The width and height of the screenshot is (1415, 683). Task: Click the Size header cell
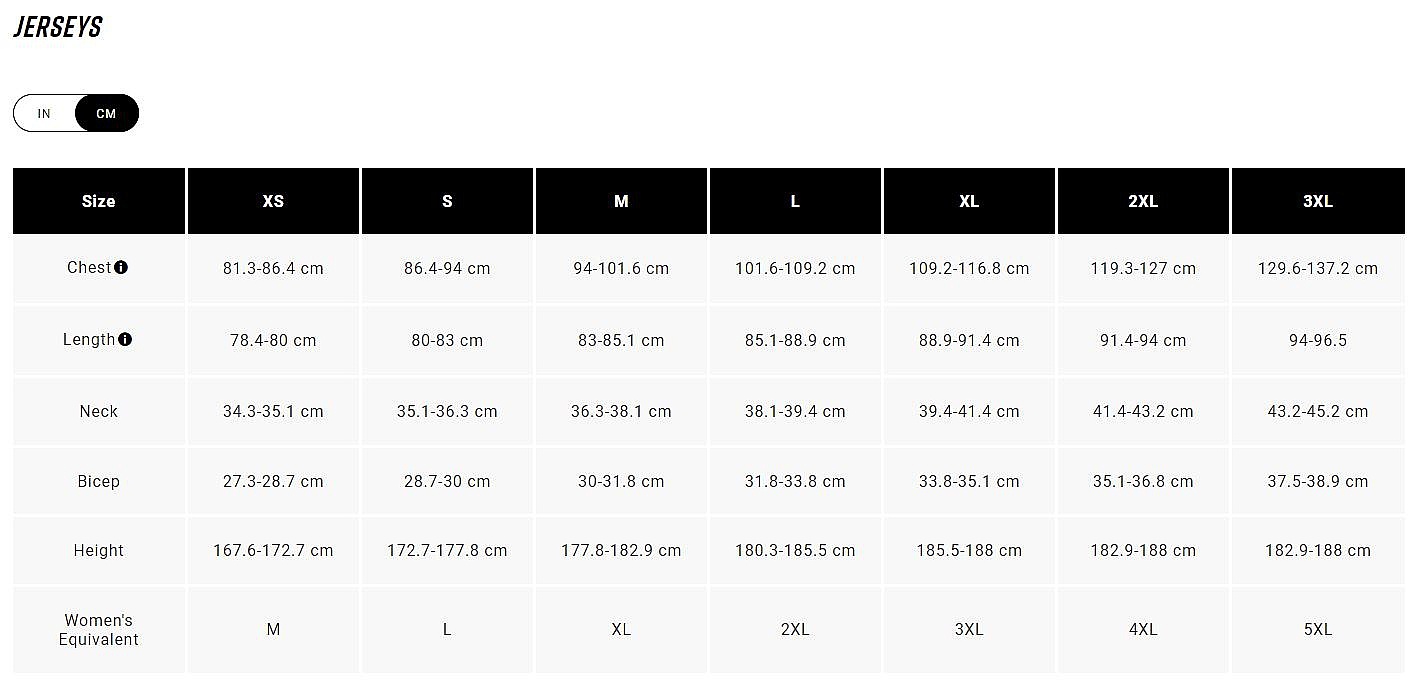[99, 201]
